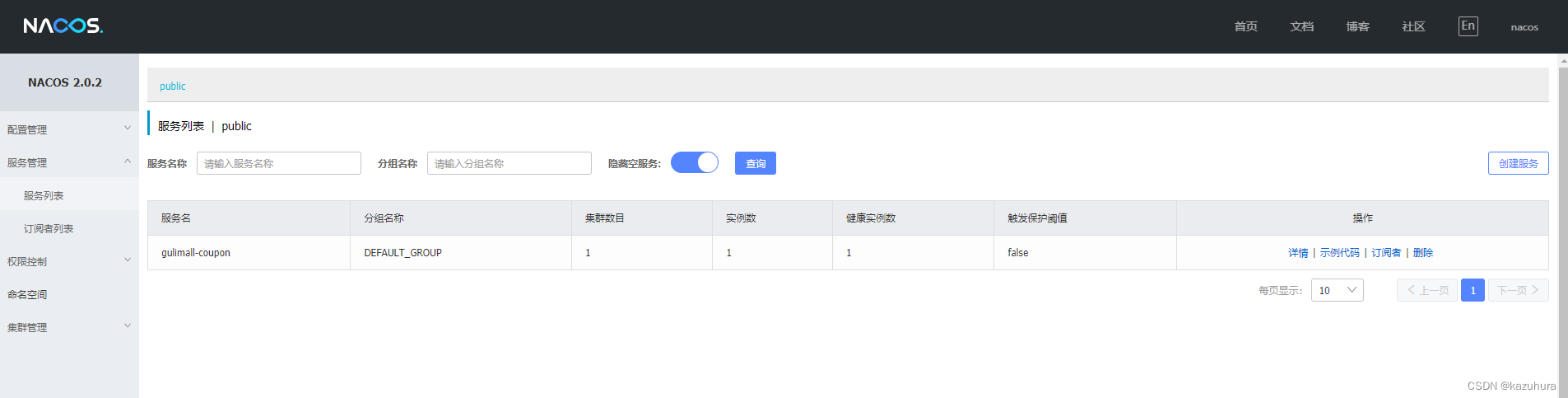The width and height of the screenshot is (1568, 398).
Task: Click the 触发保护阈值 column header
Action: 1085,218
